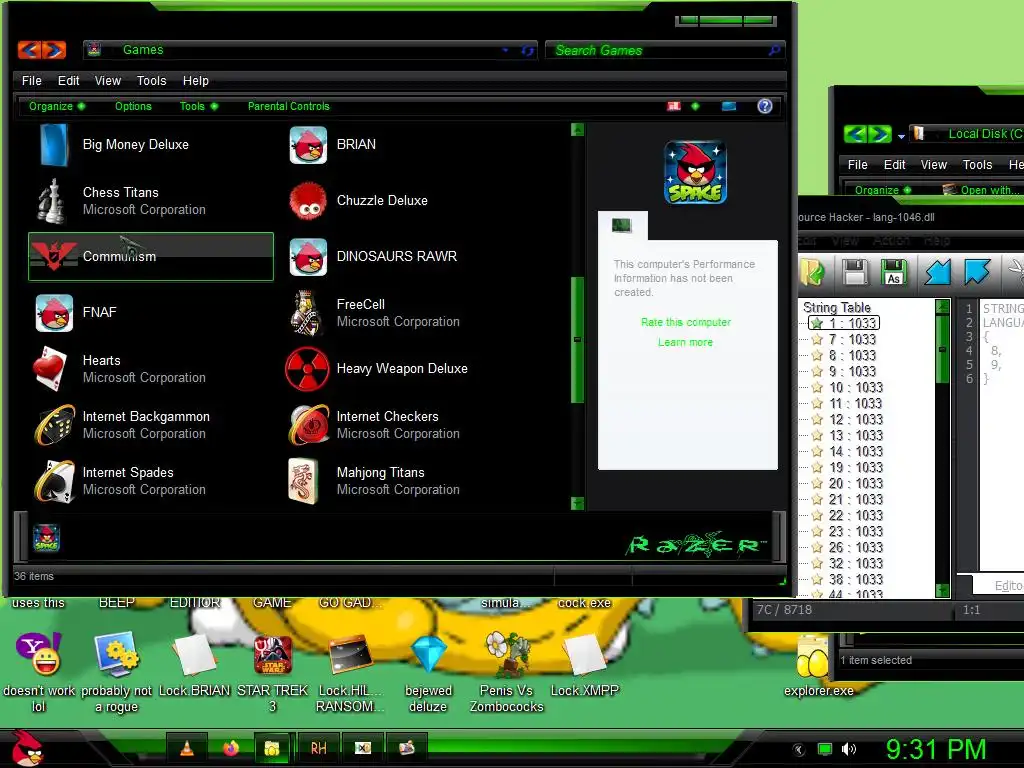This screenshot has height=768, width=1024.
Task: Click Open with in Local Disk toolbar
Action: [982, 190]
